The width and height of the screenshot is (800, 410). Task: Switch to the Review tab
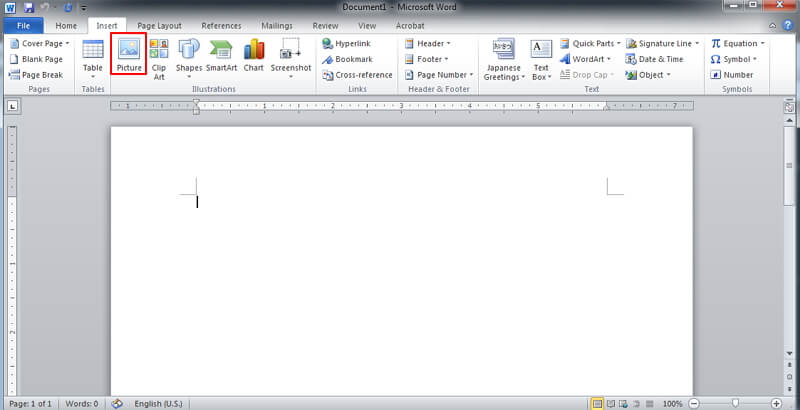[x=326, y=25]
